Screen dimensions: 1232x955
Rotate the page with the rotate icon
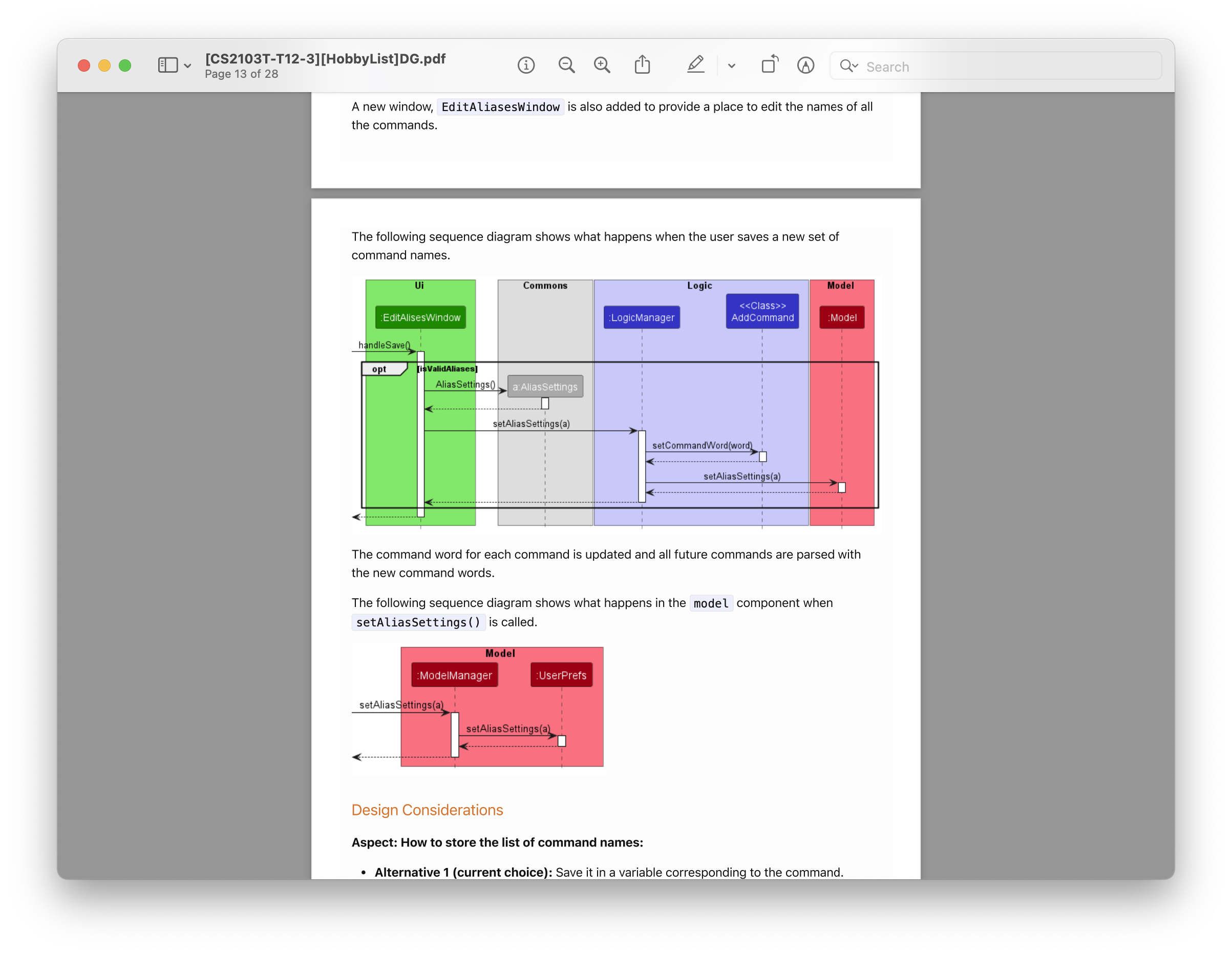[x=770, y=66]
